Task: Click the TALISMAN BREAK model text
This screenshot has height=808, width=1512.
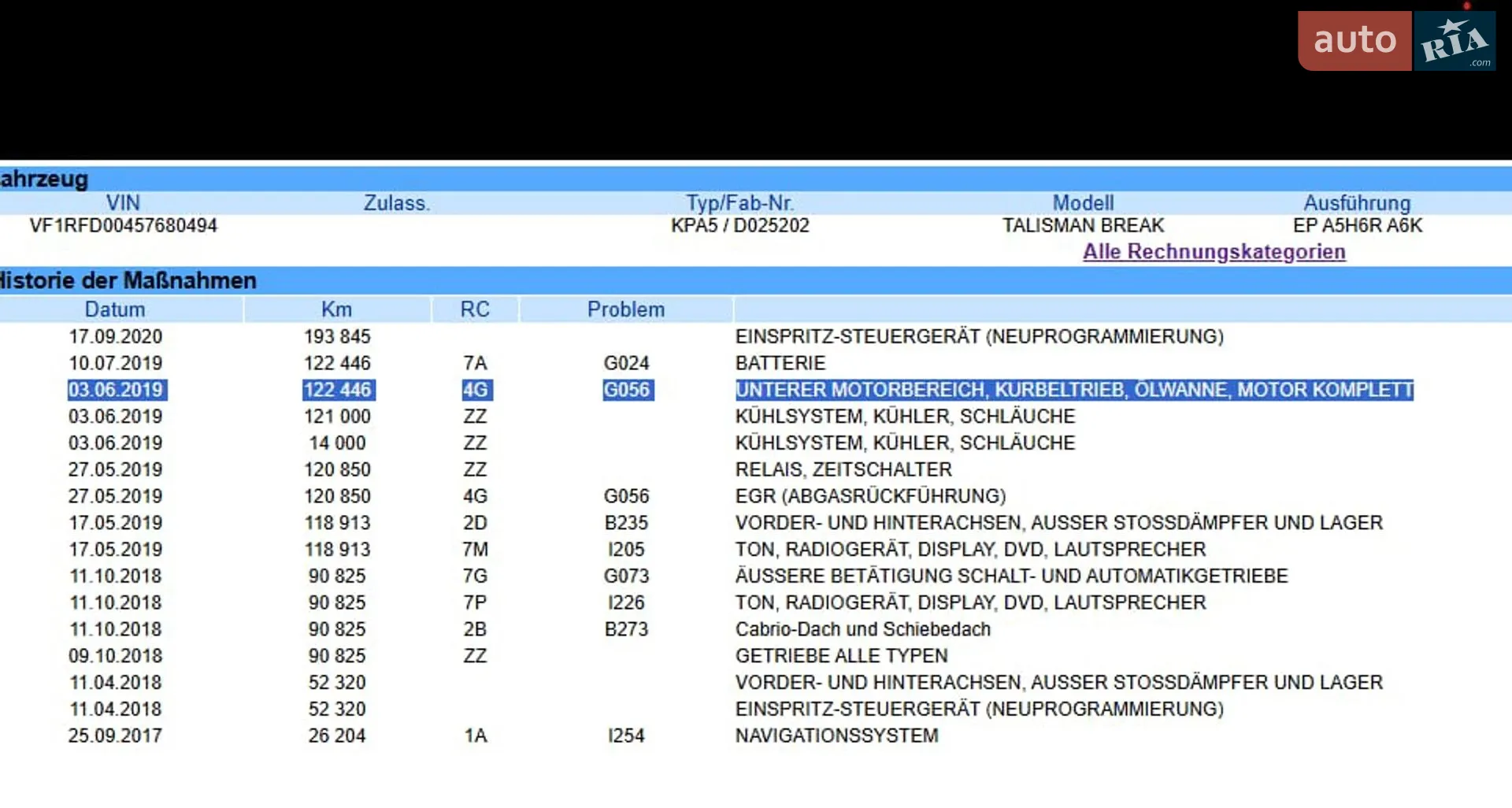Action: click(x=1083, y=226)
